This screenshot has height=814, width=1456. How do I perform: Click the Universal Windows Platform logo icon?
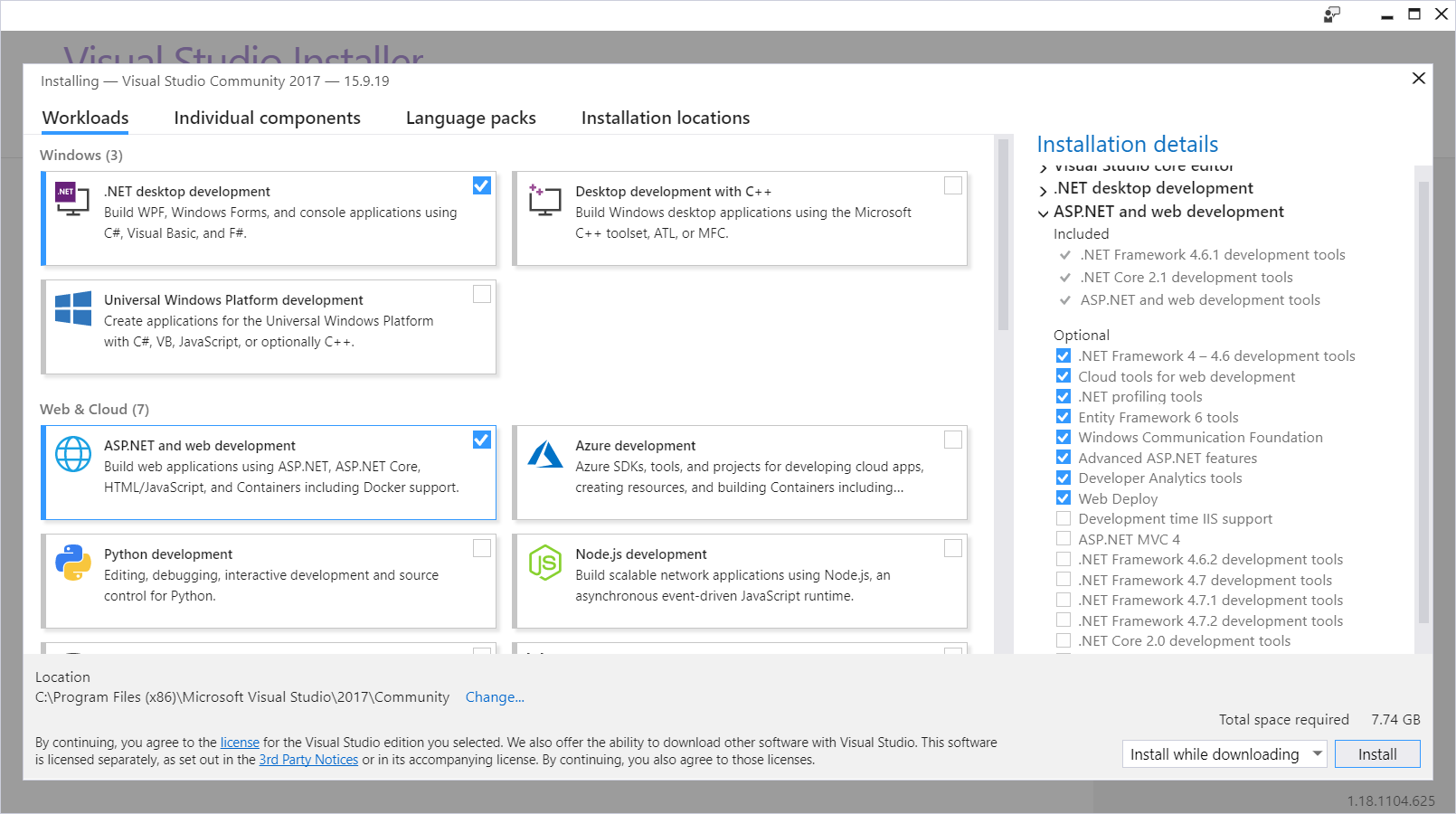click(72, 308)
